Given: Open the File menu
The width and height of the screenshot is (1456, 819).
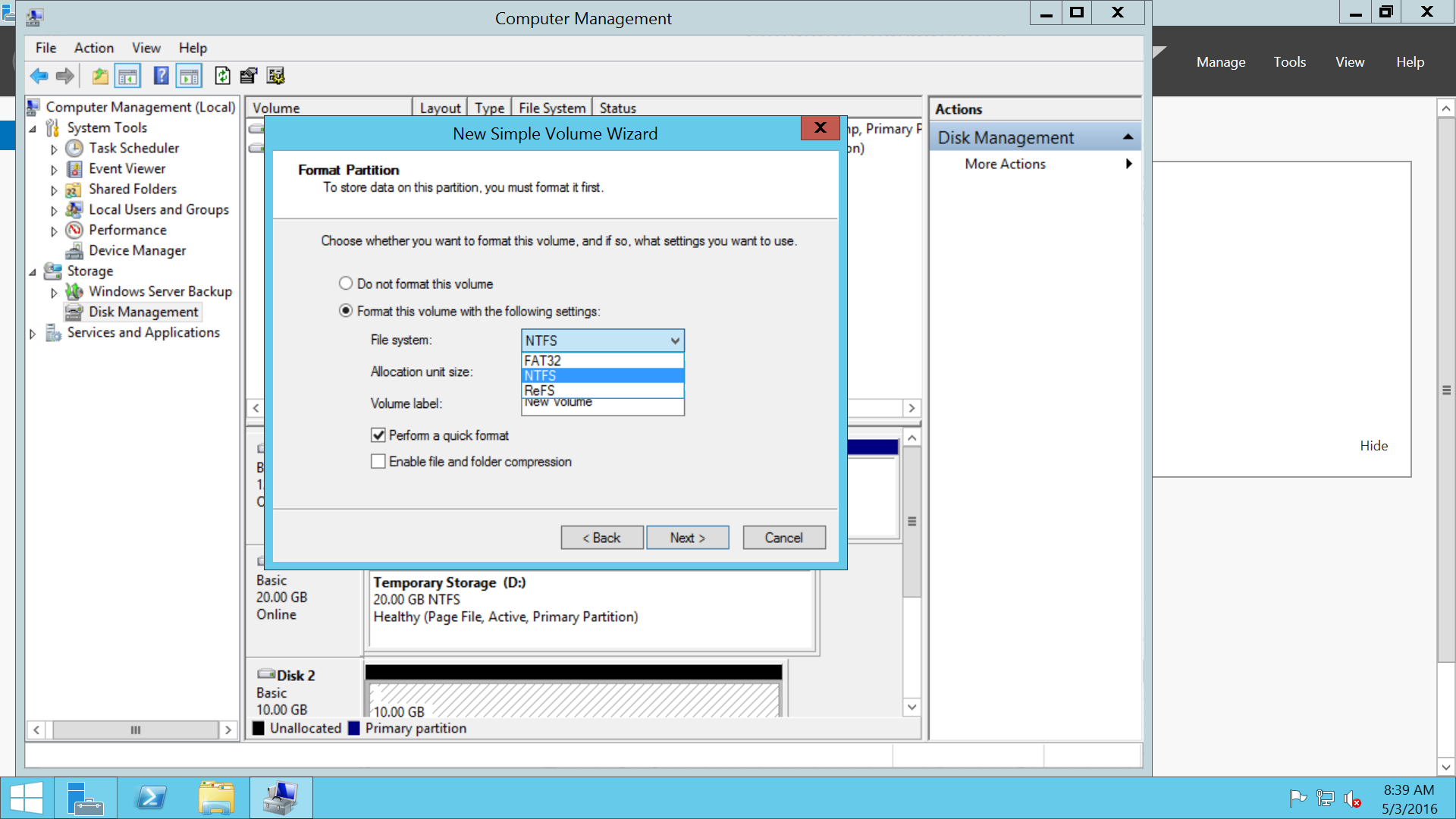Looking at the screenshot, I should coord(45,48).
